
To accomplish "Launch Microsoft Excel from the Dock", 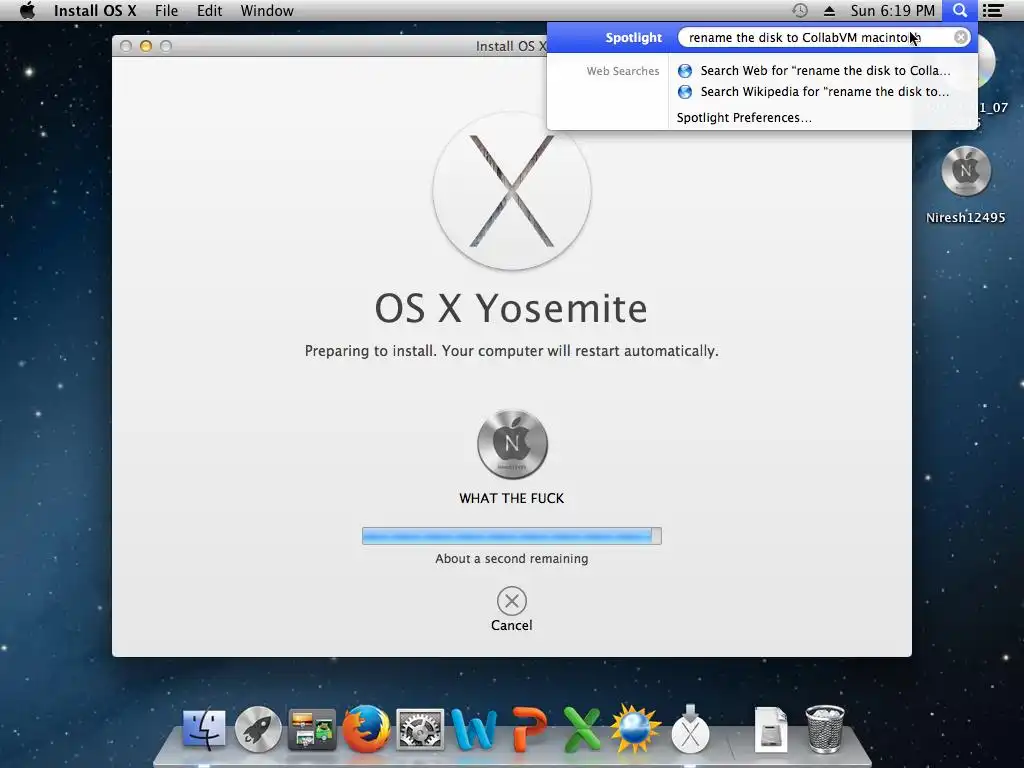I will [x=582, y=729].
